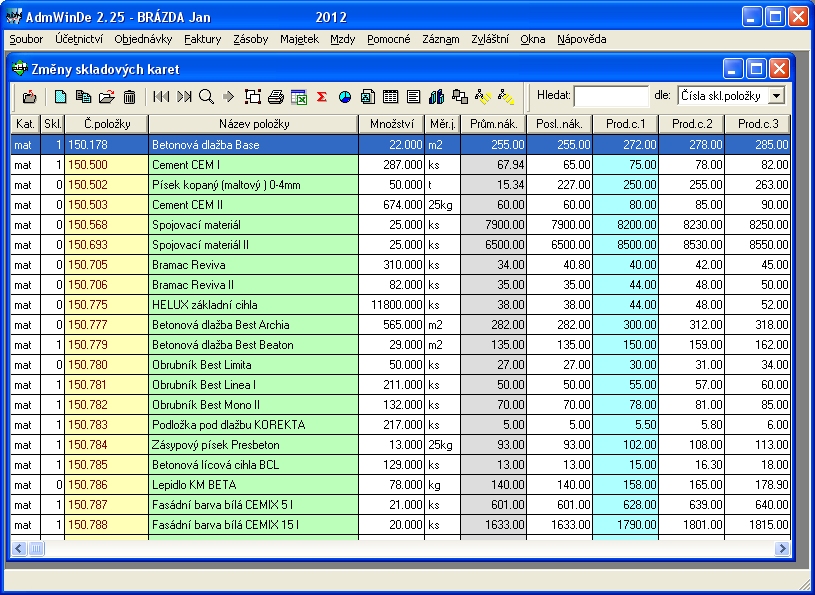Click the Skl. column header
Screen dimensions: 815x595
tap(53, 124)
